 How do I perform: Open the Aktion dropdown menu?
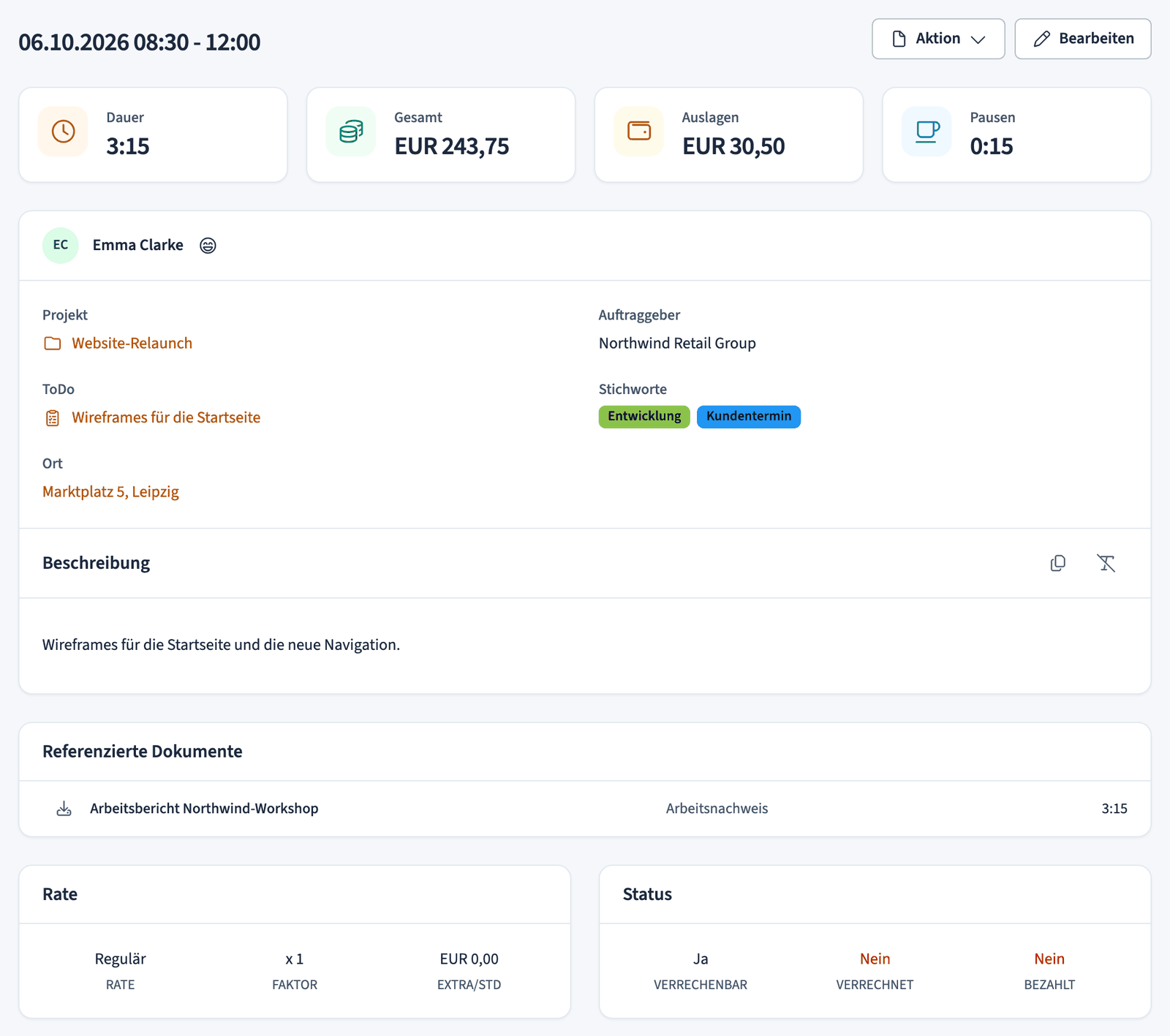938,39
